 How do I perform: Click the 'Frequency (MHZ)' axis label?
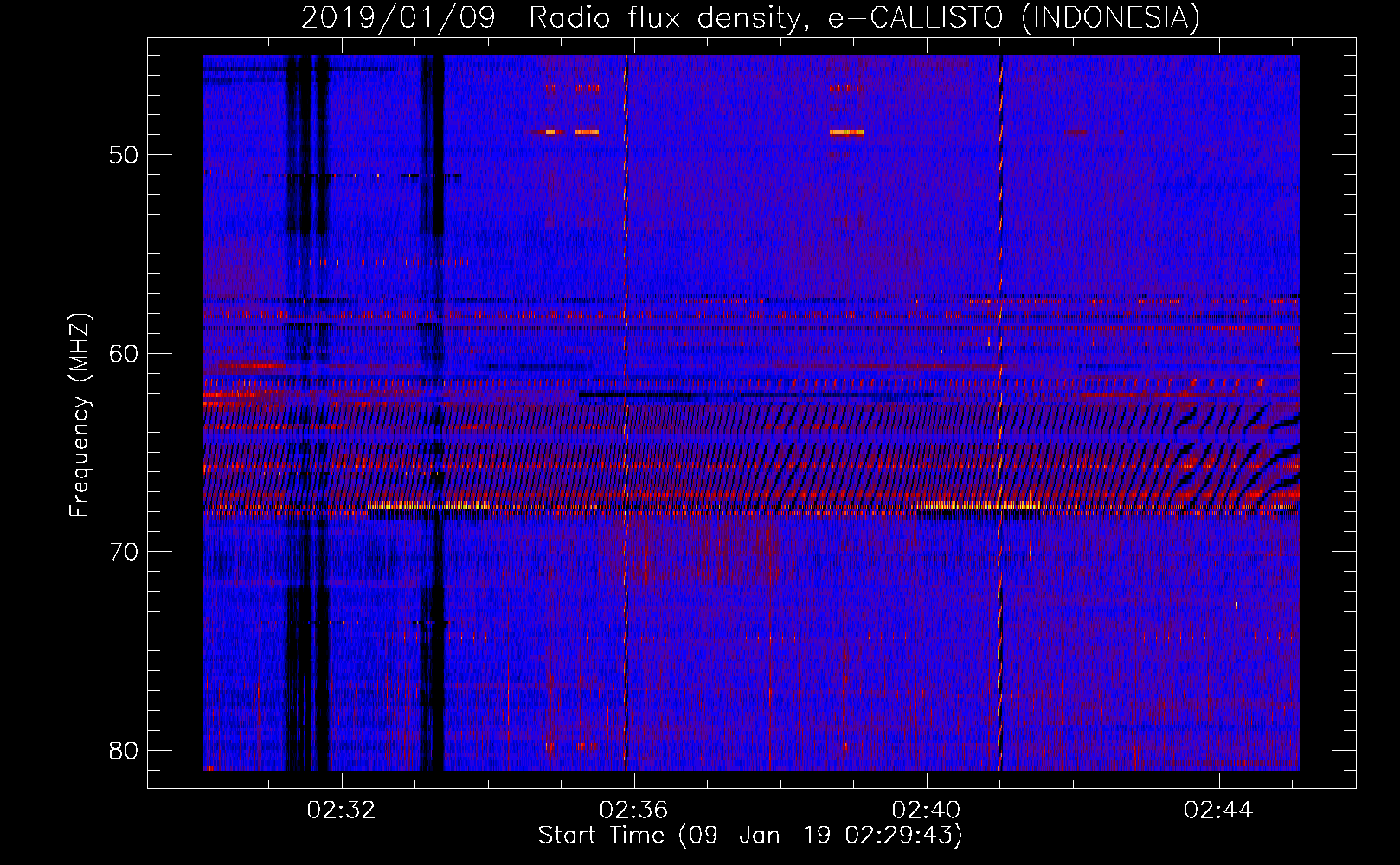pos(79,415)
